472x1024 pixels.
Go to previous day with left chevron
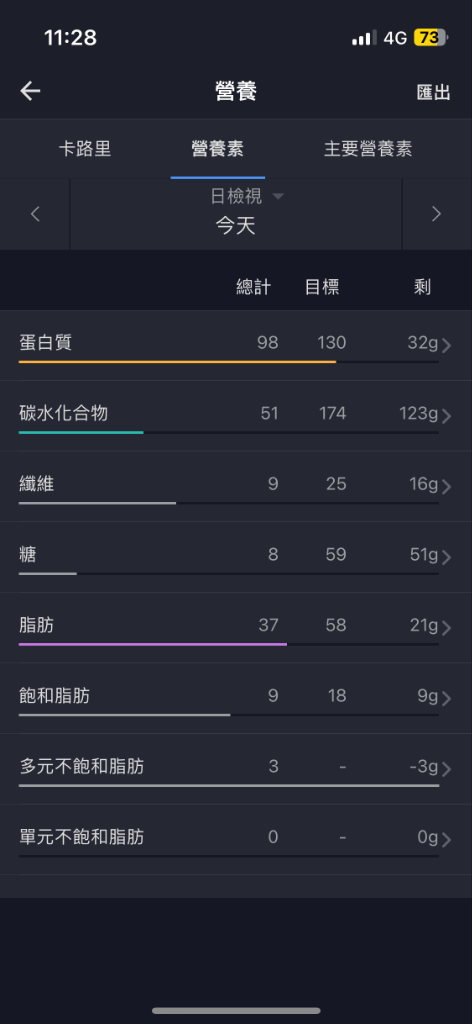pos(35,214)
